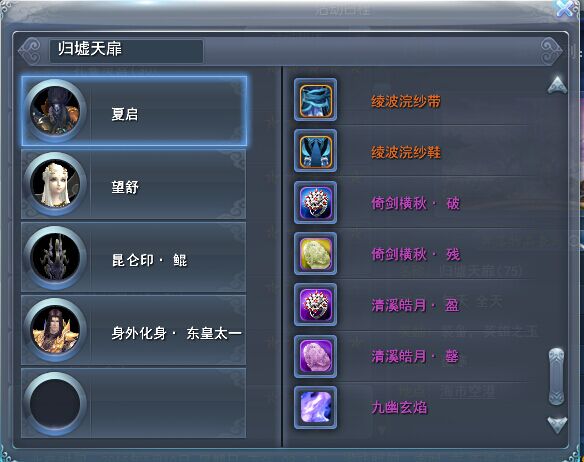584x462 pixels.
Task: Select the 望舒 boss portrait
Action: tap(55, 184)
